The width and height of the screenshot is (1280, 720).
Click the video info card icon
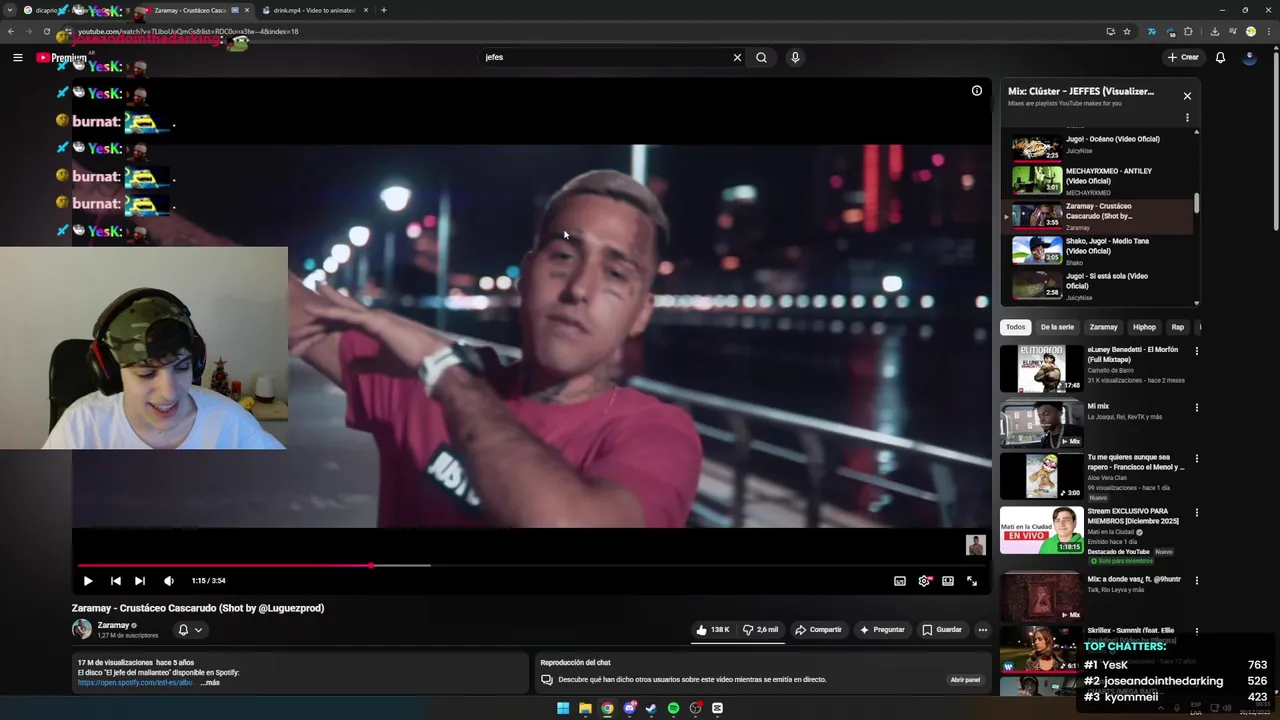(977, 90)
